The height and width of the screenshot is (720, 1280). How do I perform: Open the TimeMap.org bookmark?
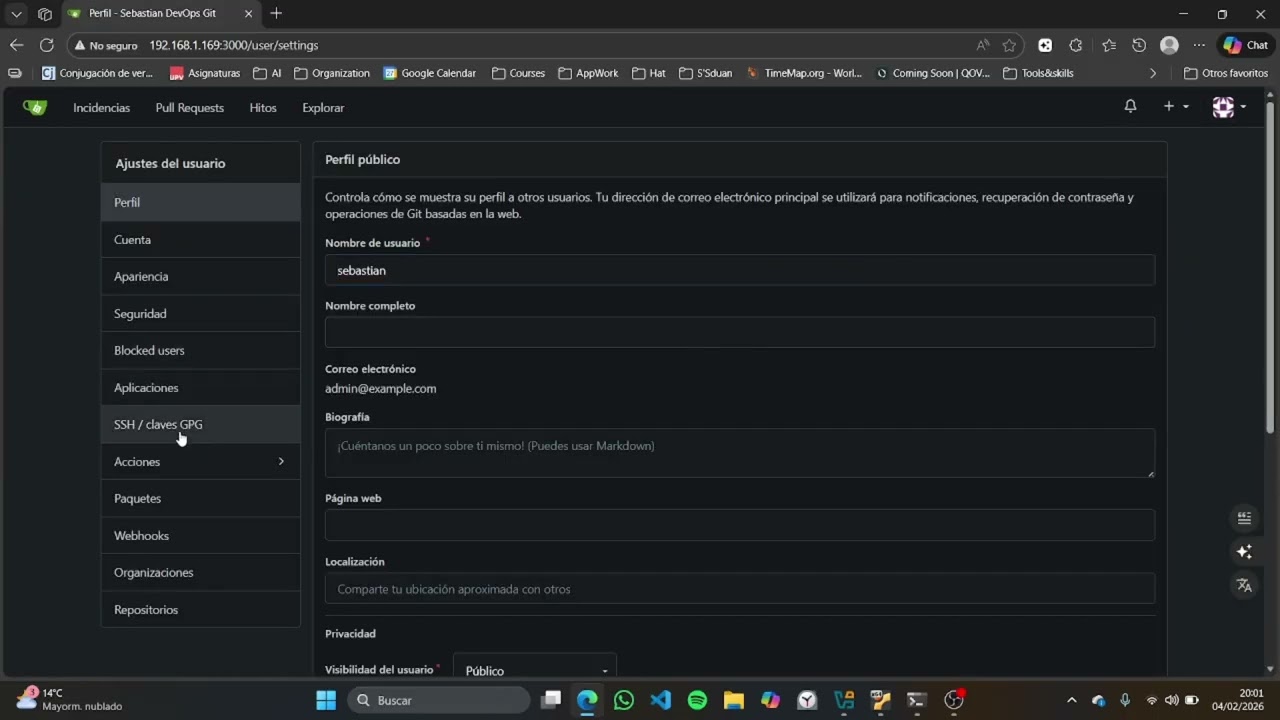coord(804,73)
